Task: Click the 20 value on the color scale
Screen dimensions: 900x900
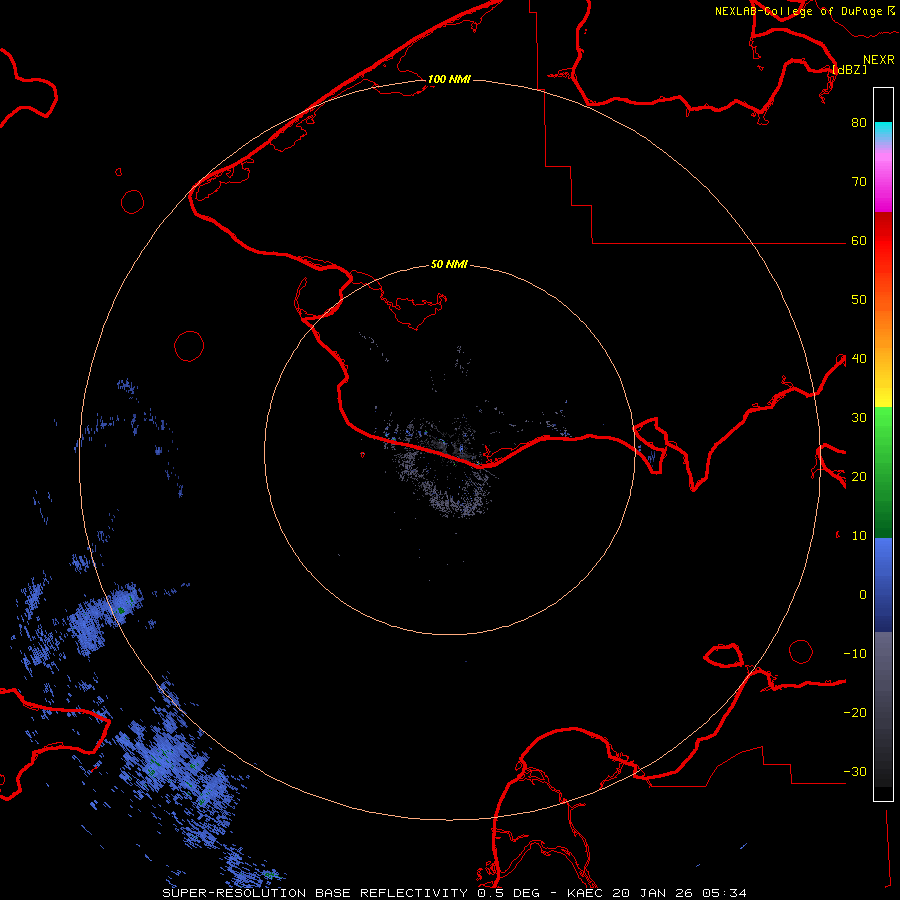Action: [x=859, y=477]
